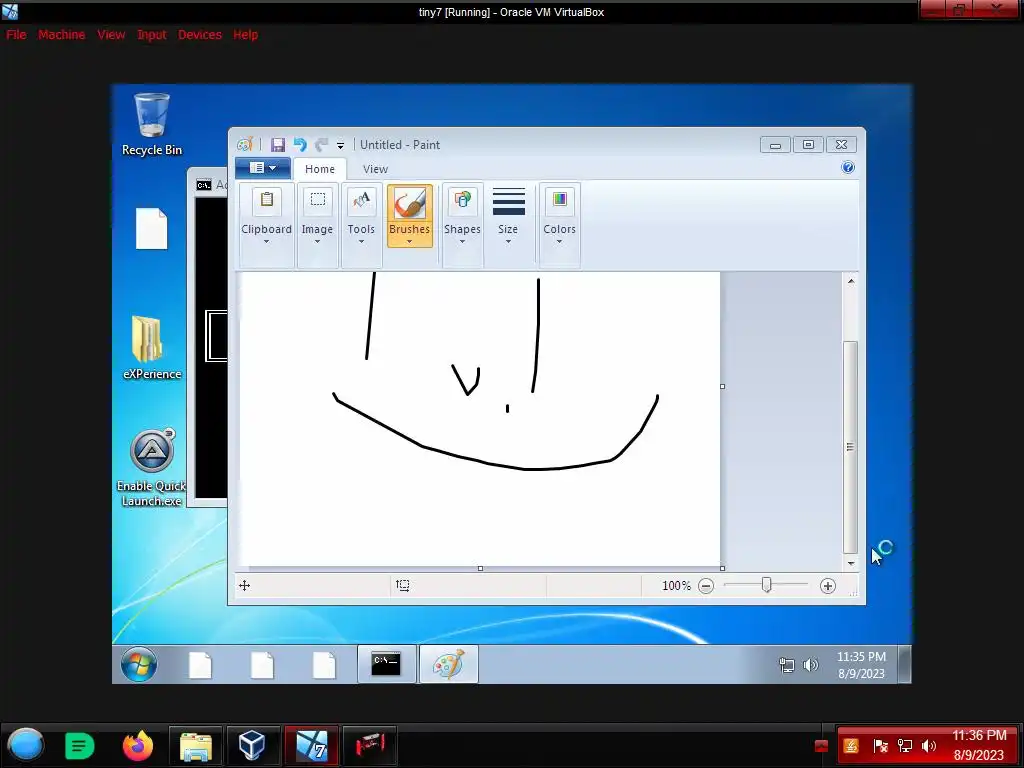The height and width of the screenshot is (768, 1024).
Task: Open the Size line thickness icon
Action: point(508,202)
